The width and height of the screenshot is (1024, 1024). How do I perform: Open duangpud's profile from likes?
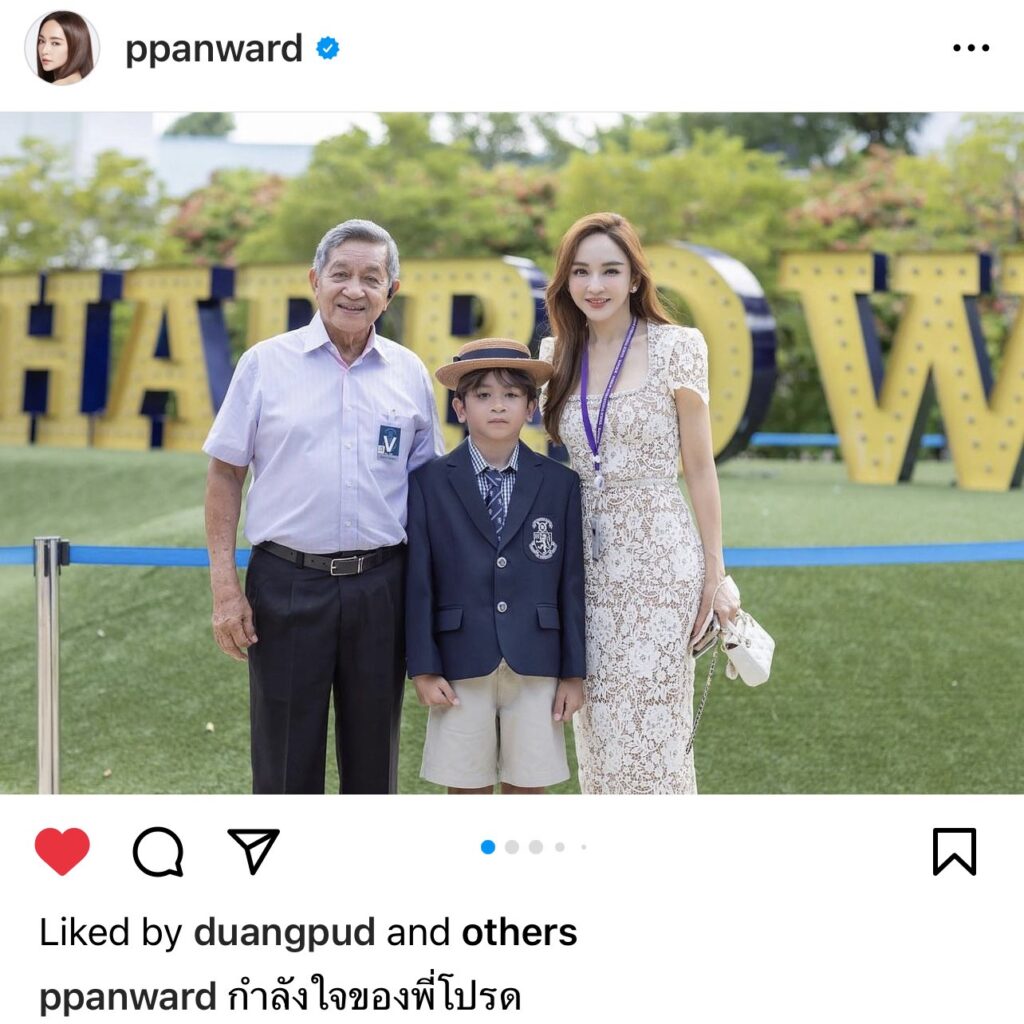coord(285,933)
